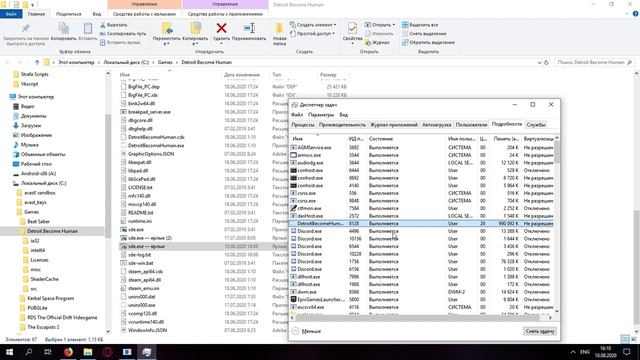Click Games in the address breadcrumb

point(165,62)
